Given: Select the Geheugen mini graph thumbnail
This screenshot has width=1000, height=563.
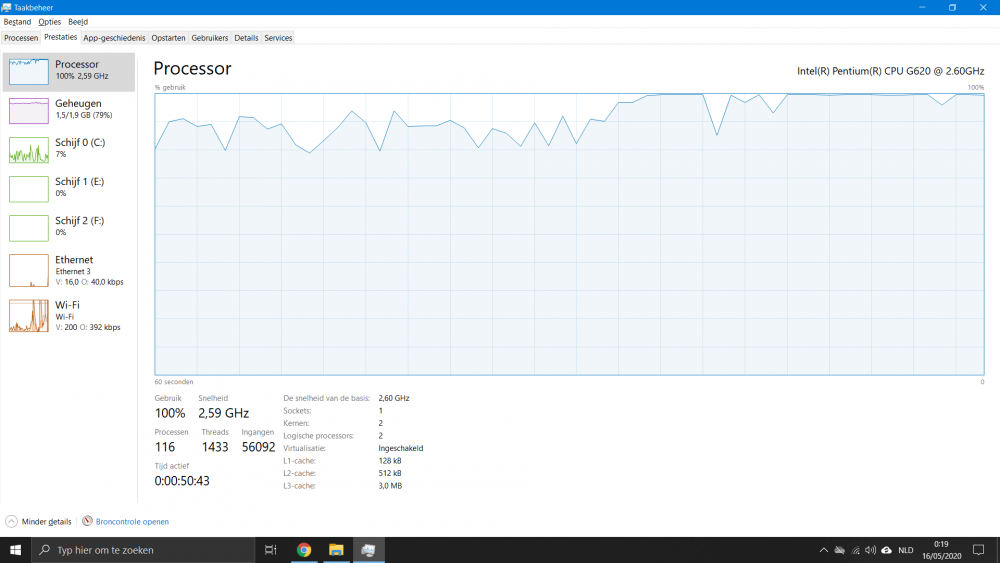Looking at the screenshot, I should 29,111.
